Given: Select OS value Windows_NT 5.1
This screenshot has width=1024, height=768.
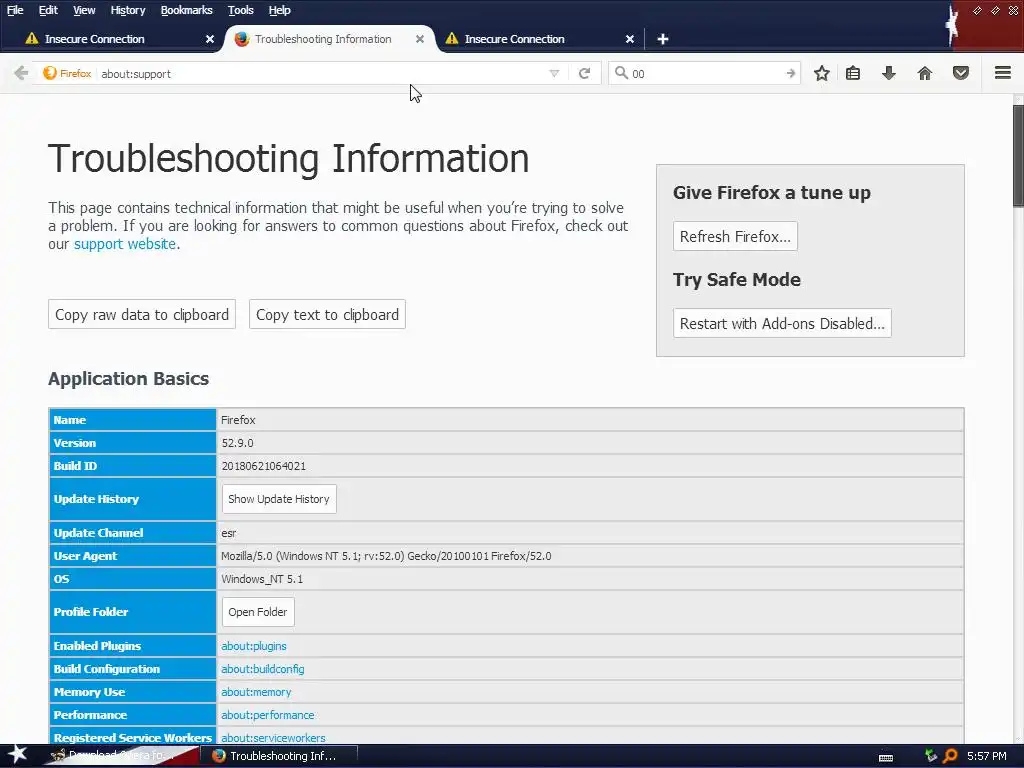Looking at the screenshot, I should coord(262,579).
